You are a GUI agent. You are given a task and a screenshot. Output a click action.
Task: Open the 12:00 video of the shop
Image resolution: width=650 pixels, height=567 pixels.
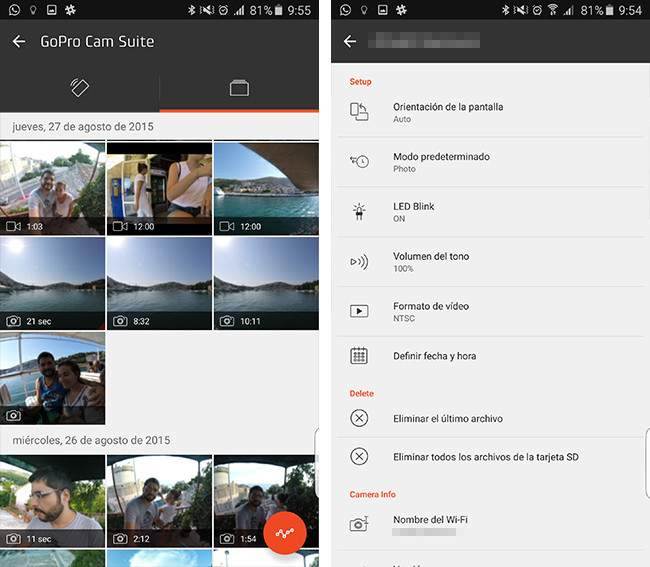click(159, 188)
